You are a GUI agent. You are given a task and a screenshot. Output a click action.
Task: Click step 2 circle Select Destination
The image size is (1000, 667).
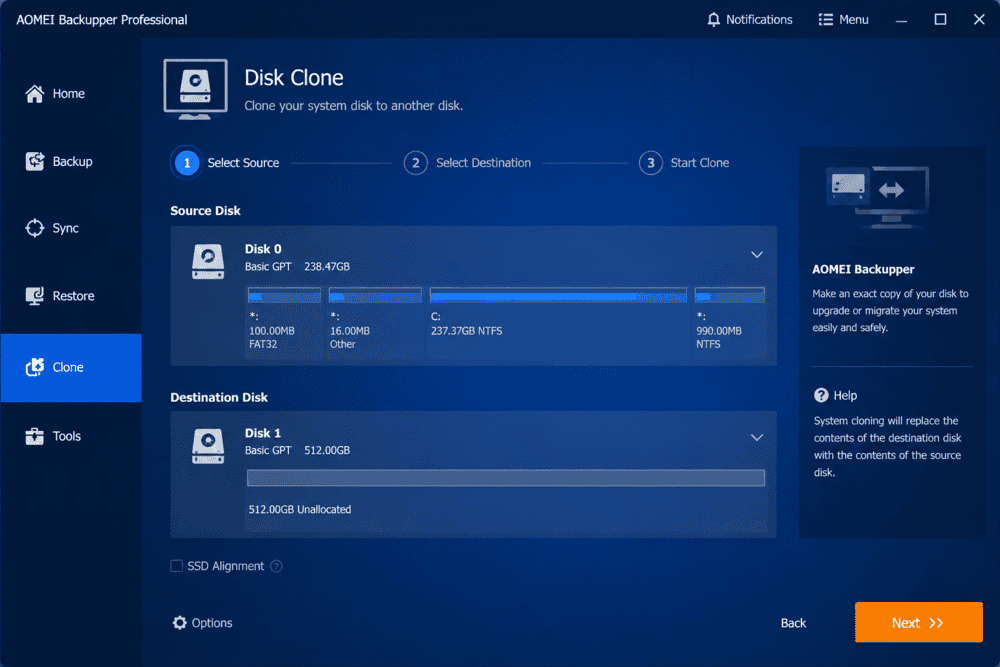[x=415, y=163]
